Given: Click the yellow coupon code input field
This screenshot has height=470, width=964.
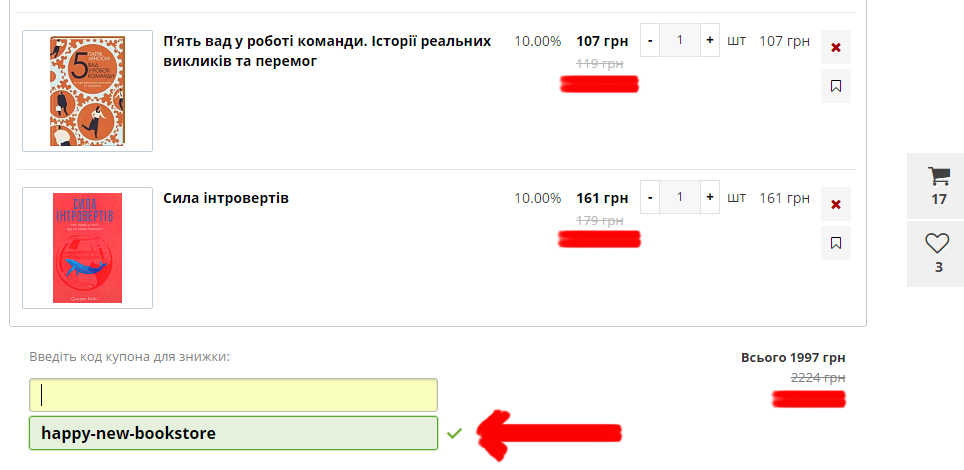Looking at the screenshot, I should (234, 395).
